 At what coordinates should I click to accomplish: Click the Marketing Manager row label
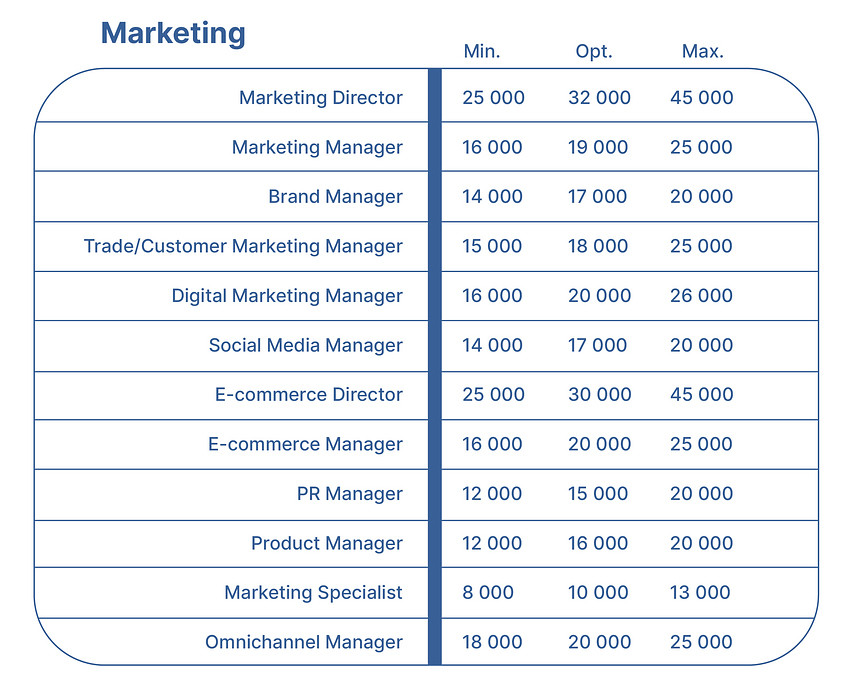click(x=317, y=148)
